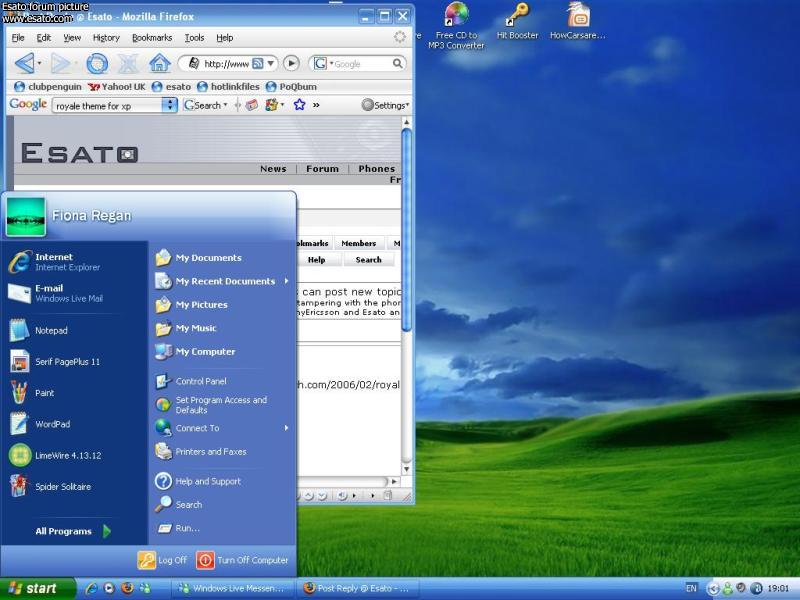800x600 pixels.
Task: Click Firefox quick launch icon in taskbar
Action: pyautogui.click(x=127, y=588)
